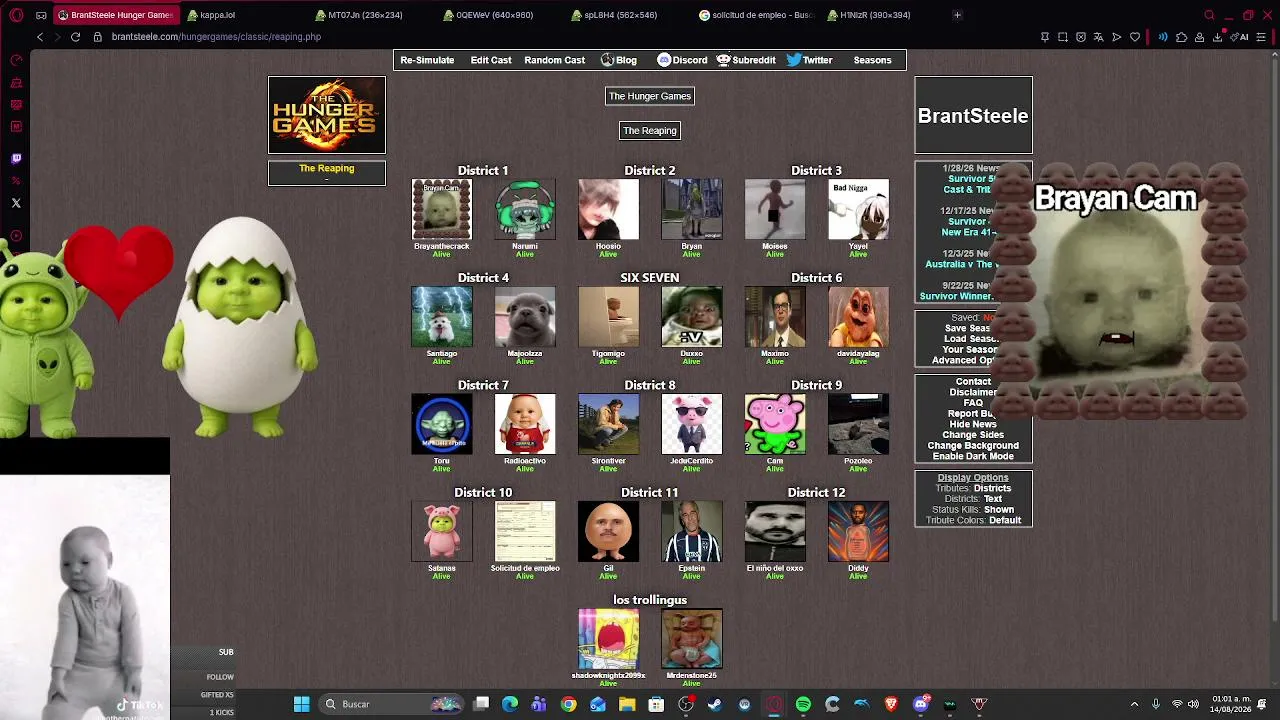This screenshot has height=720, width=1280.
Task: Open Task View from taskbar
Action: click(481, 704)
